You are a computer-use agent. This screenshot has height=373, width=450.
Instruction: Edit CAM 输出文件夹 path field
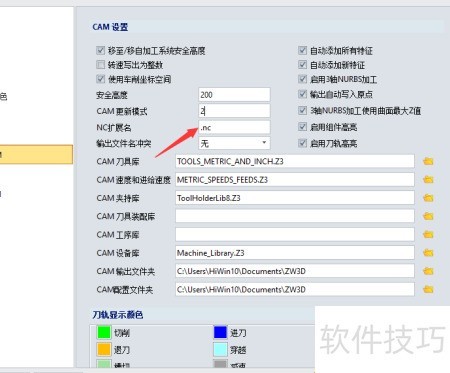click(295, 271)
